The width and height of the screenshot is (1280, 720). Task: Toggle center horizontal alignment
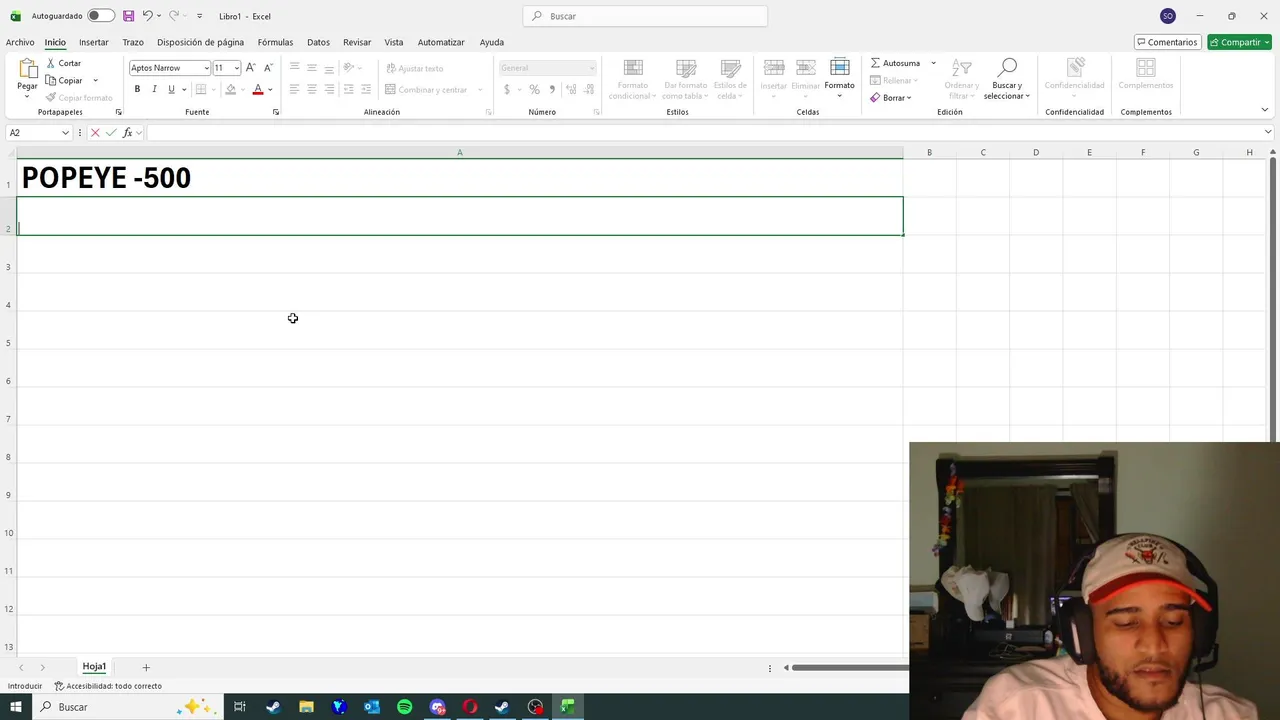click(312, 89)
